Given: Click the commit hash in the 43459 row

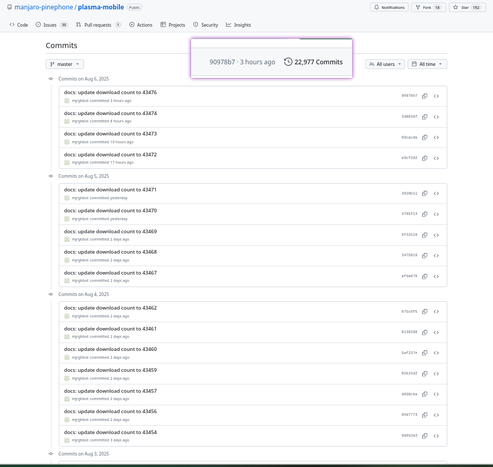Looking at the screenshot, I should pyautogui.click(x=409, y=373).
